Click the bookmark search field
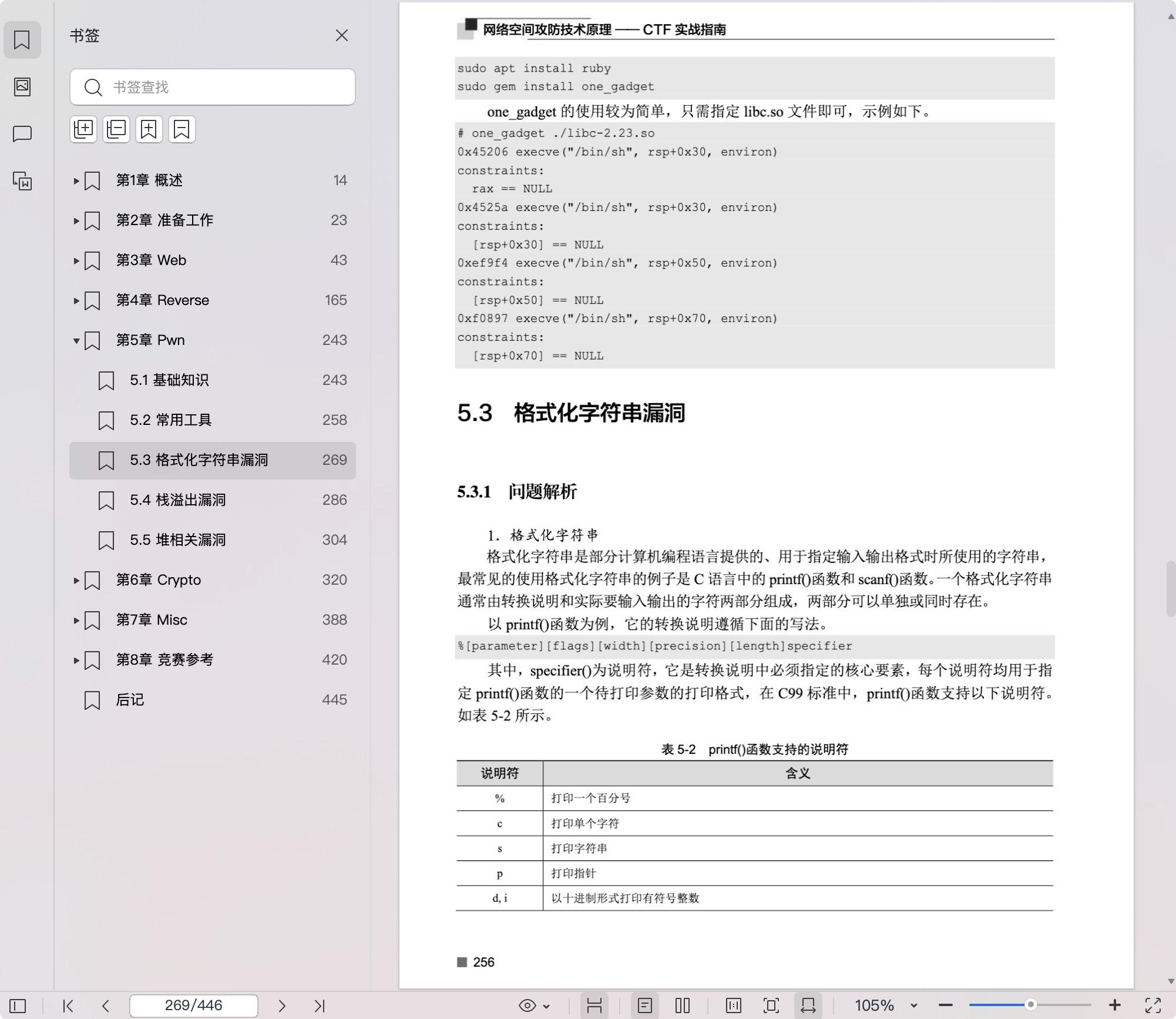Viewport: 1176px width, 1019px height. coord(213,87)
